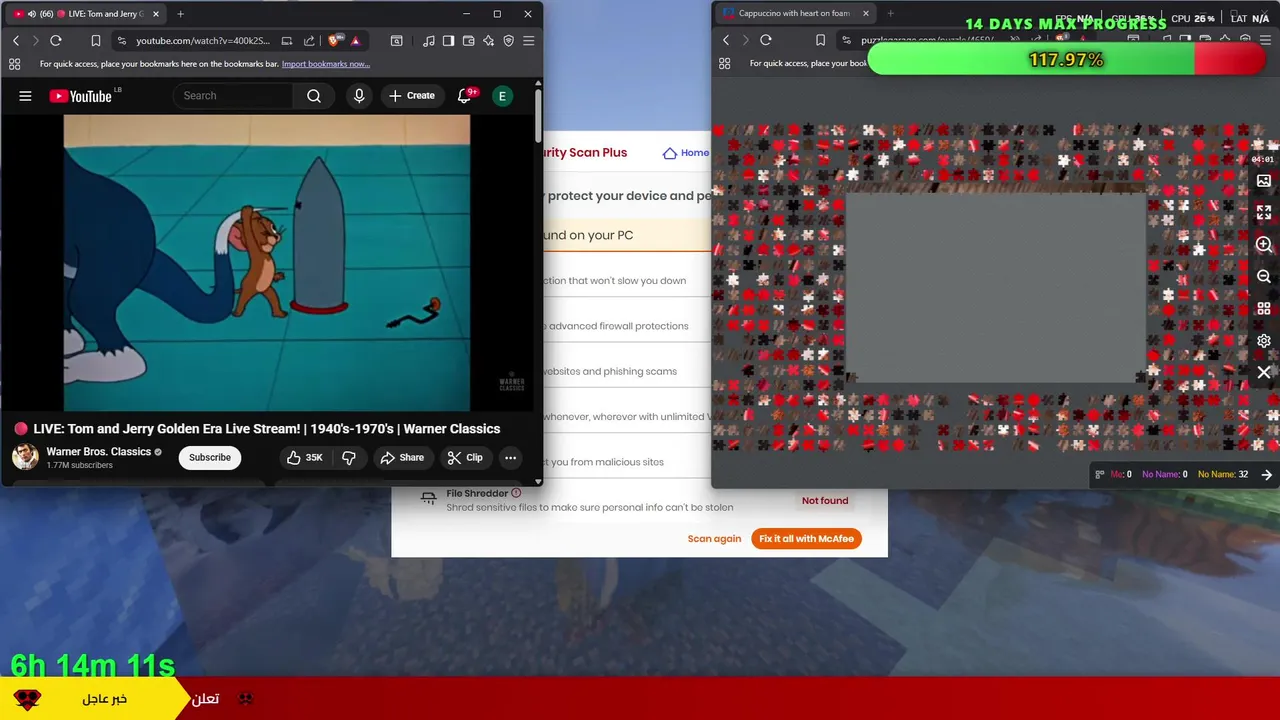Go back in the puzzle browser window
Image resolution: width=1280 pixels, height=720 pixels.
[x=726, y=40]
